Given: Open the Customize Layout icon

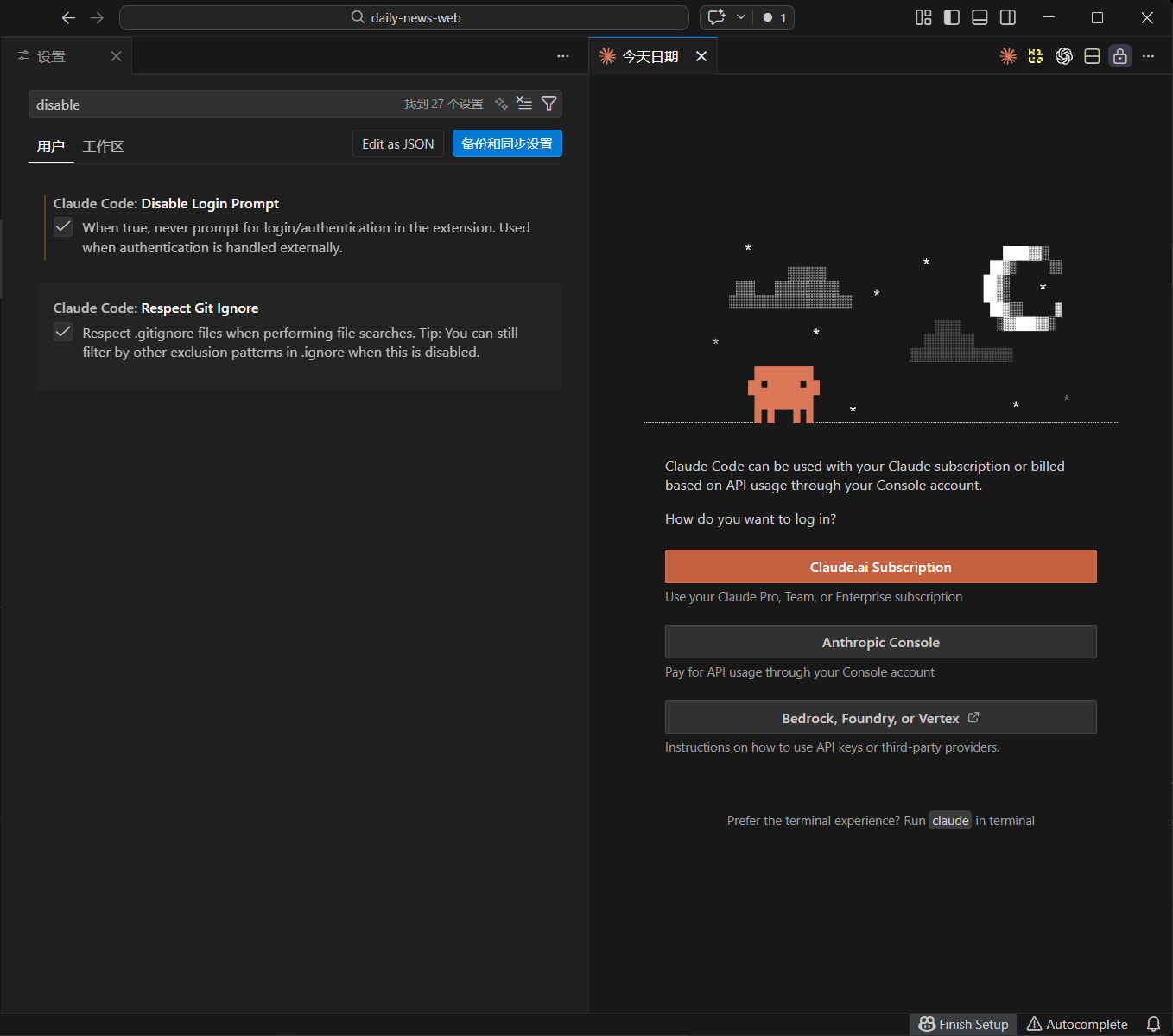Looking at the screenshot, I should tap(923, 17).
